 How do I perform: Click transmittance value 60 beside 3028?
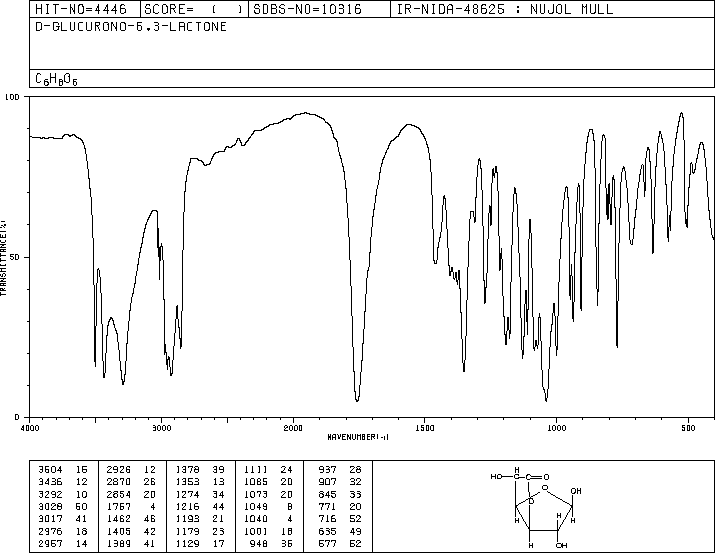pyautogui.click(x=82, y=506)
